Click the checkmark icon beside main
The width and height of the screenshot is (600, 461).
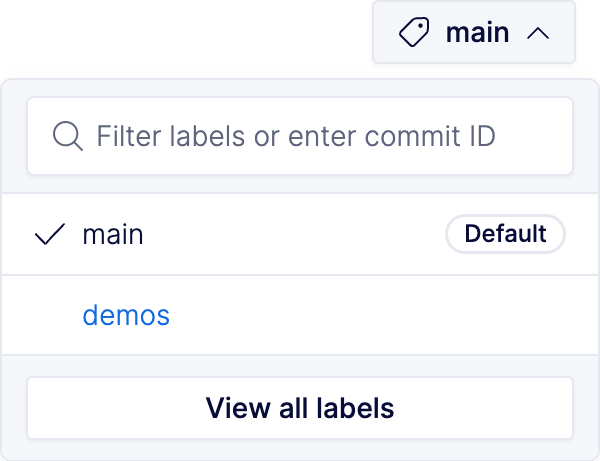[50, 234]
